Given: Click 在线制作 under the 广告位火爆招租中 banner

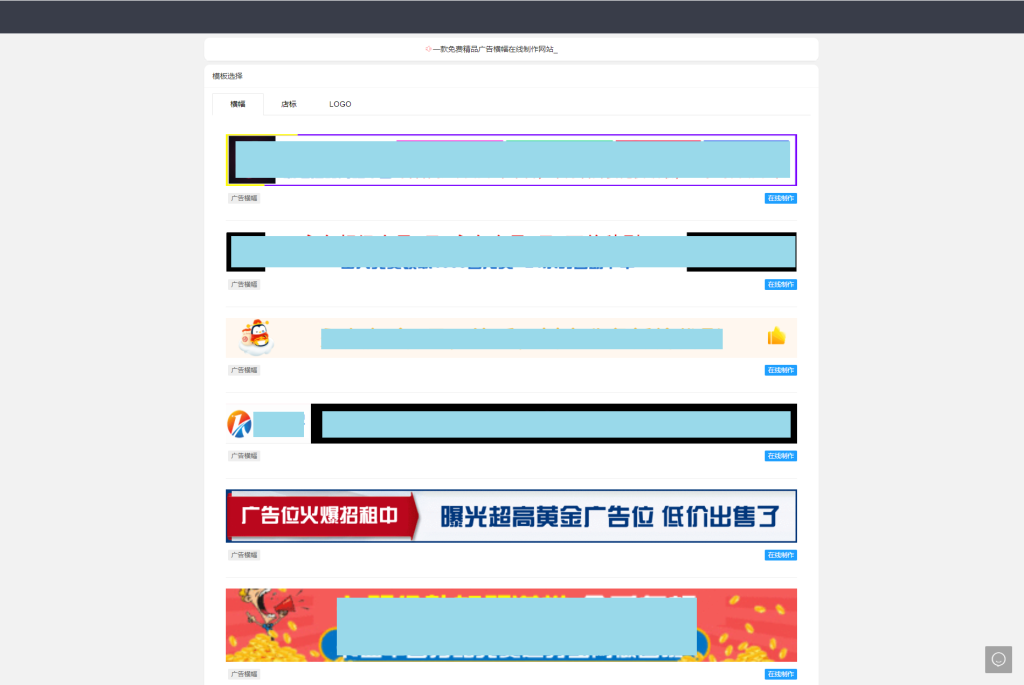Looking at the screenshot, I should (779, 554).
